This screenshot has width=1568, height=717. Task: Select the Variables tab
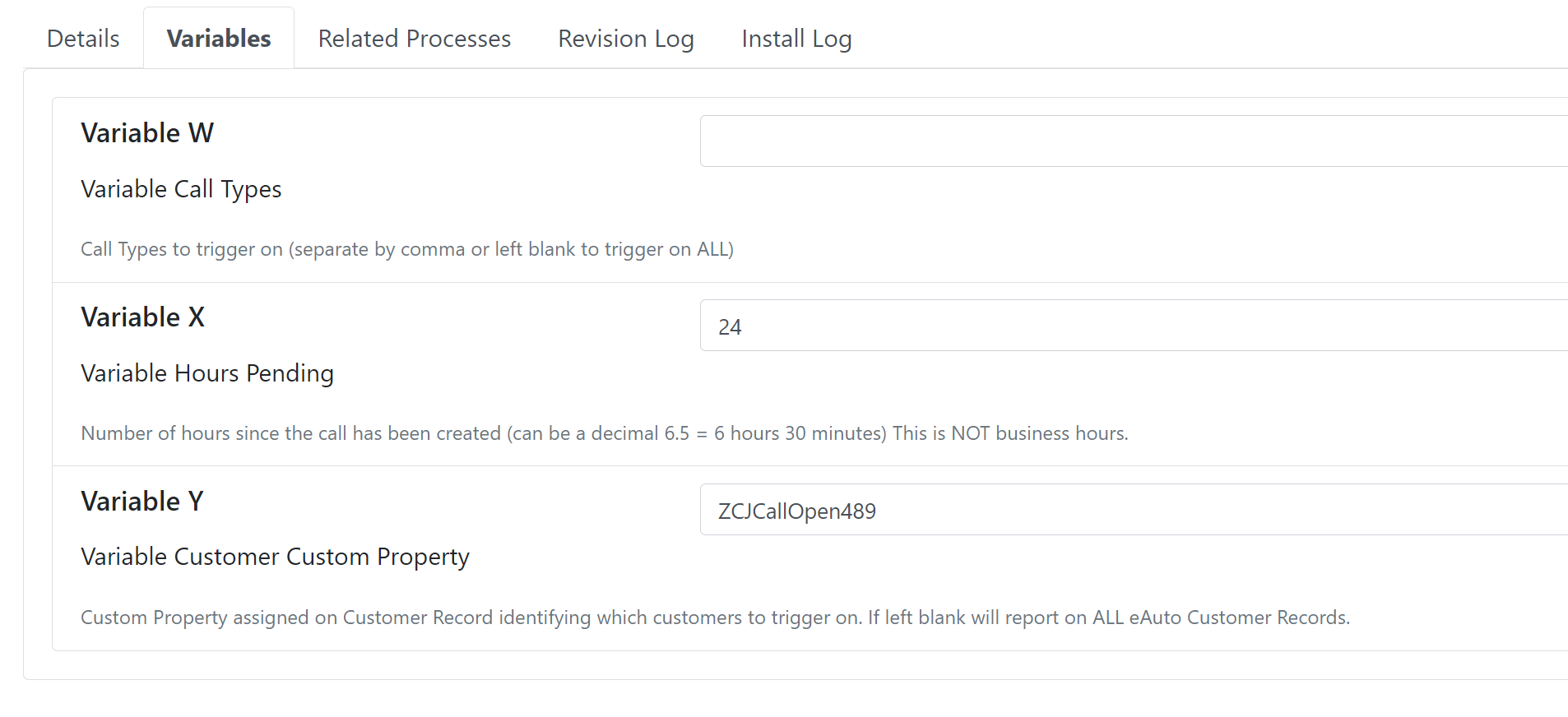pos(219,39)
